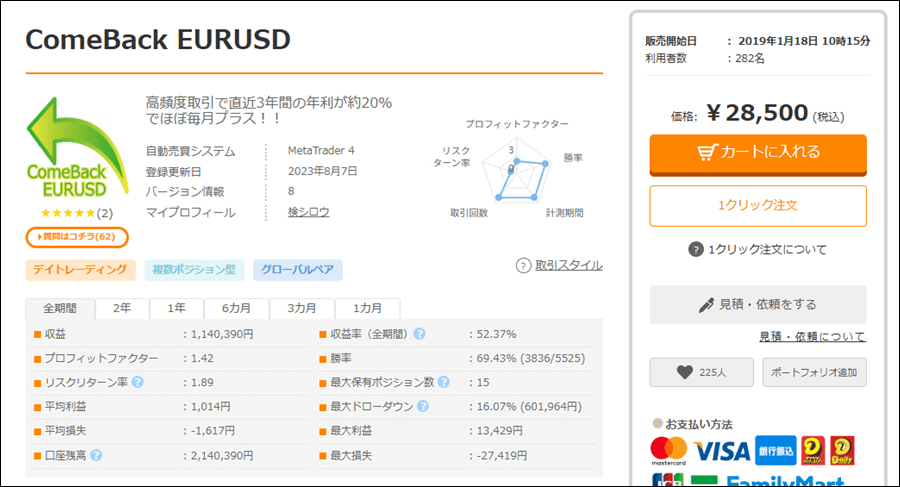Click the first yellow convenience store payment icon
The image size is (900, 487).
pyautogui.click(x=813, y=451)
